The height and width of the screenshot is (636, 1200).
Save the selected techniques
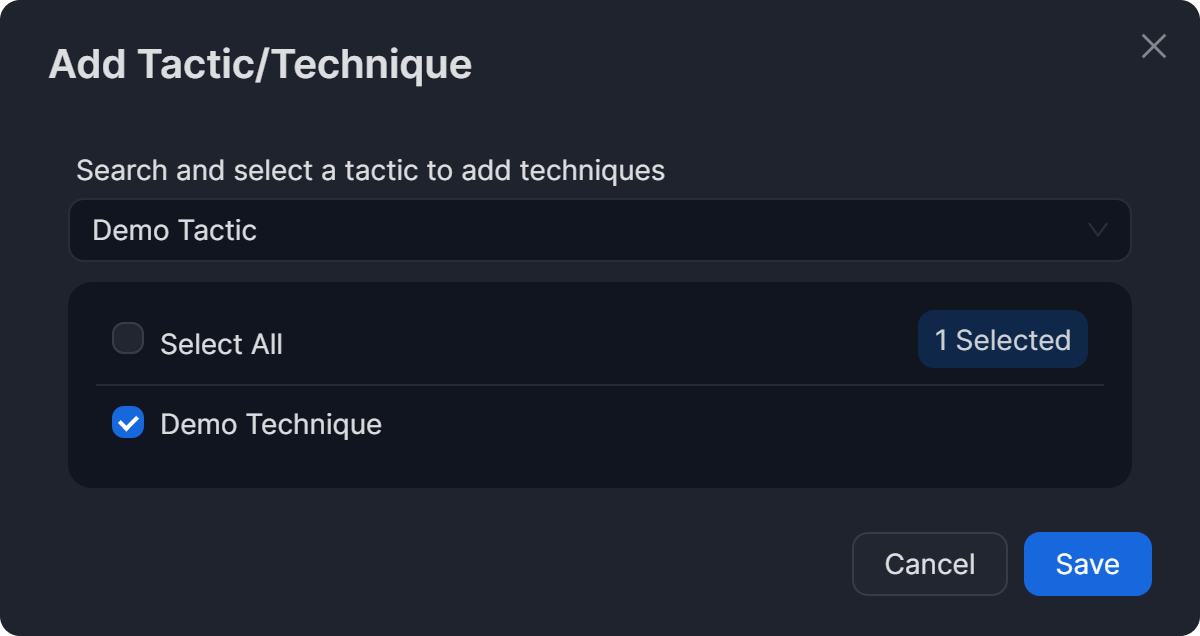(x=1087, y=564)
